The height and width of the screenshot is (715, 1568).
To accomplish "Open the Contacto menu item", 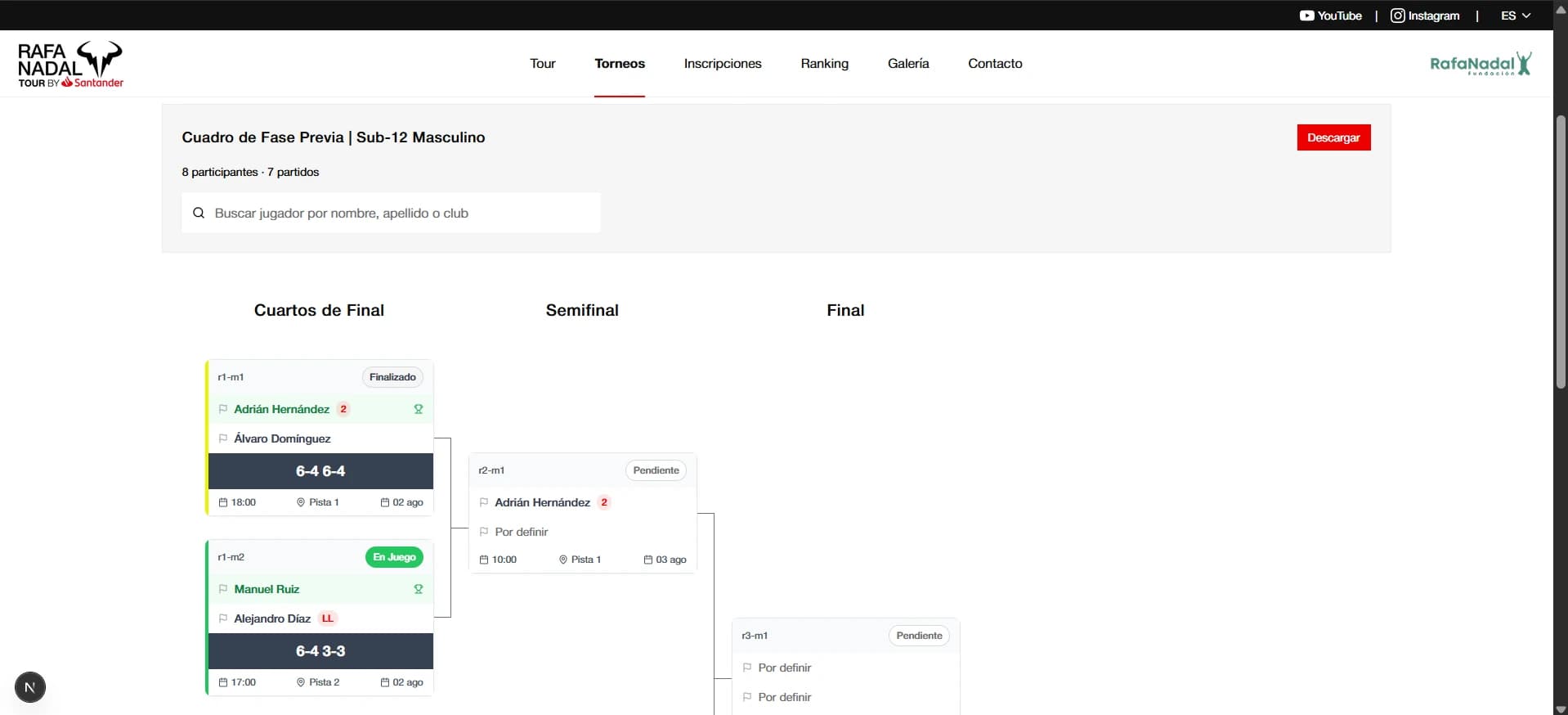I will 995,64.
